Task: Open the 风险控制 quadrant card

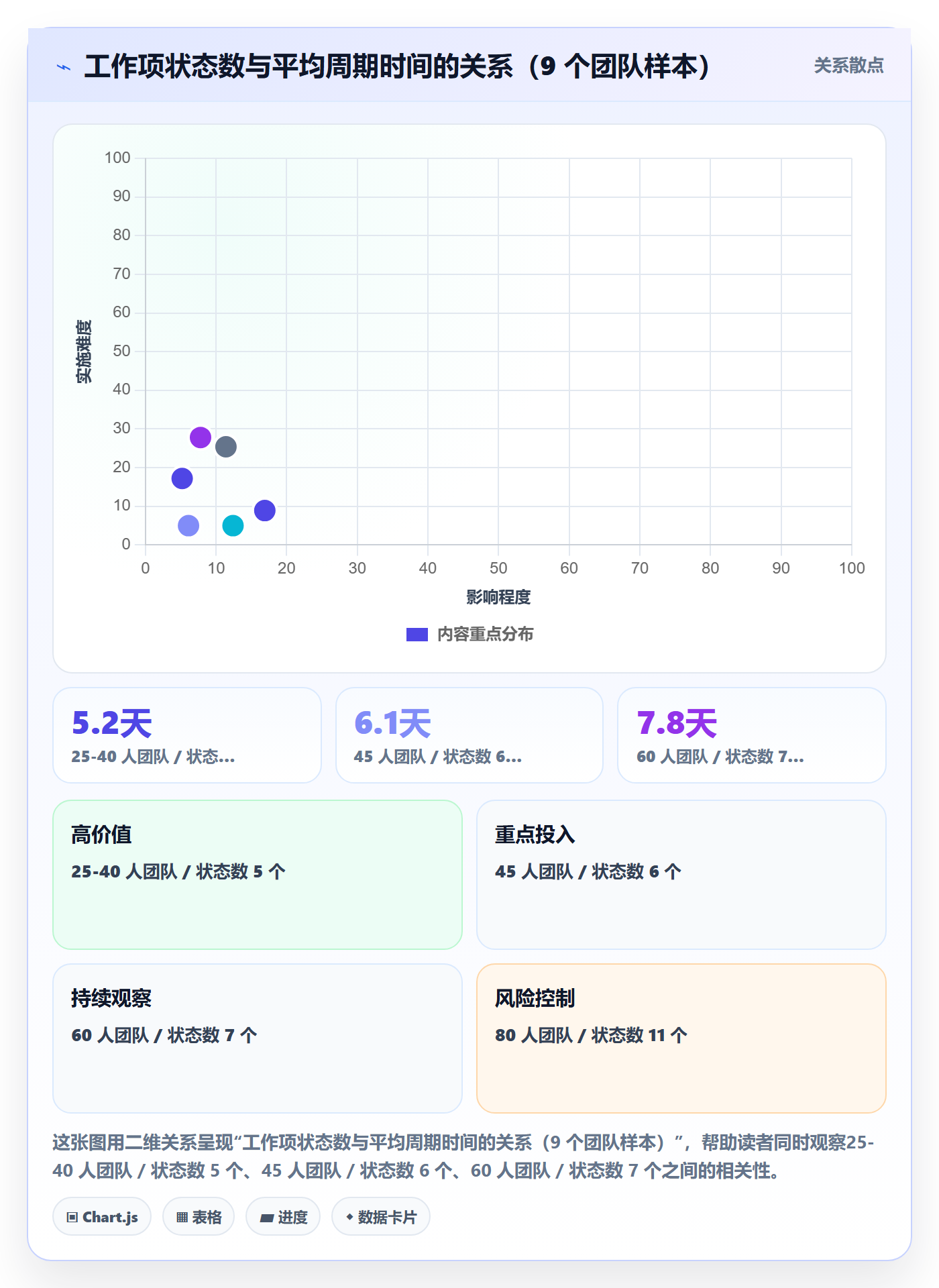Action: point(681,1038)
